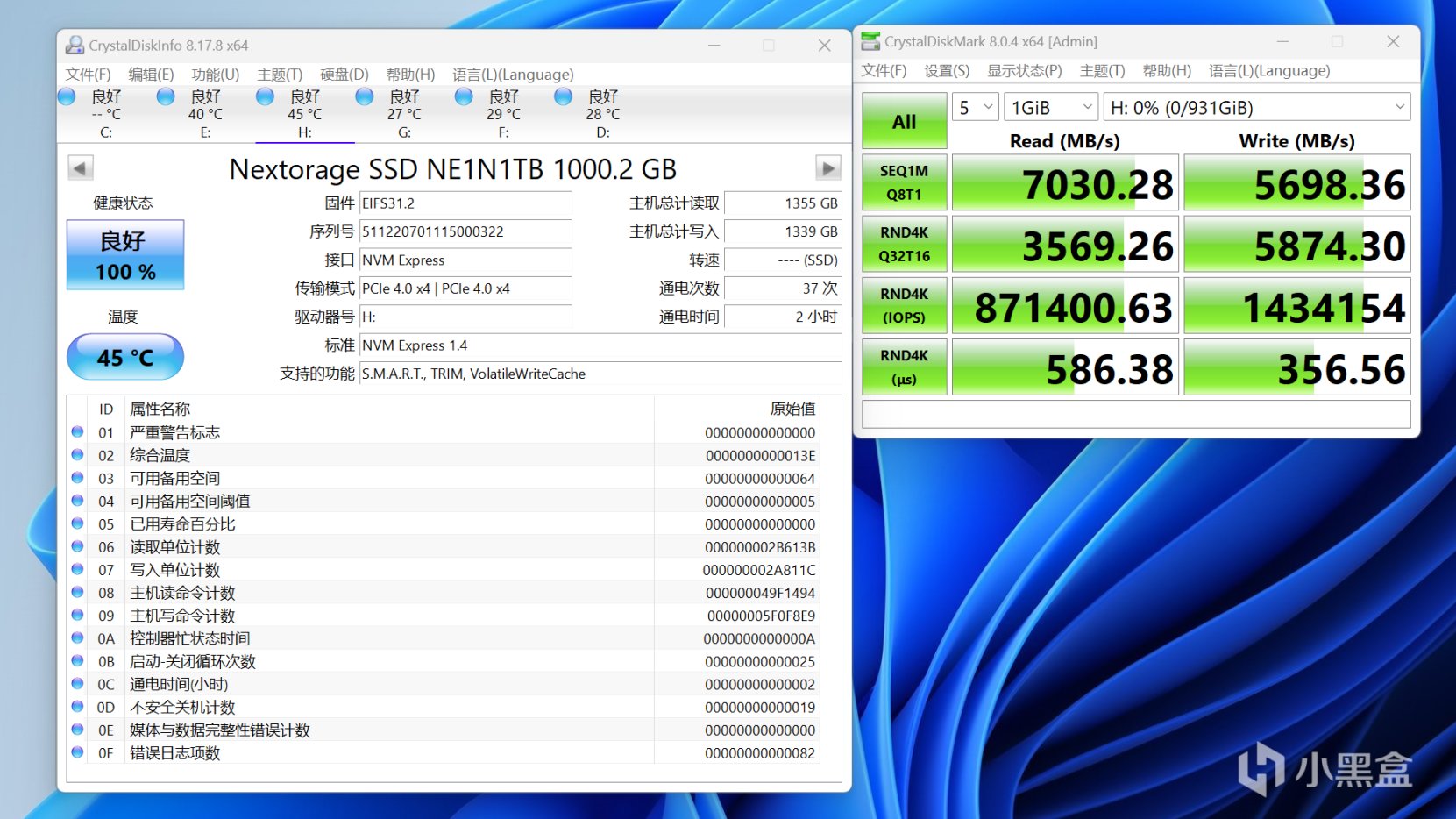The width and height of the screenshot is (1456, 819).
Task: Open 功能(U) menu in CrystalDiskInfo
Action: click(x=215, y=75)
